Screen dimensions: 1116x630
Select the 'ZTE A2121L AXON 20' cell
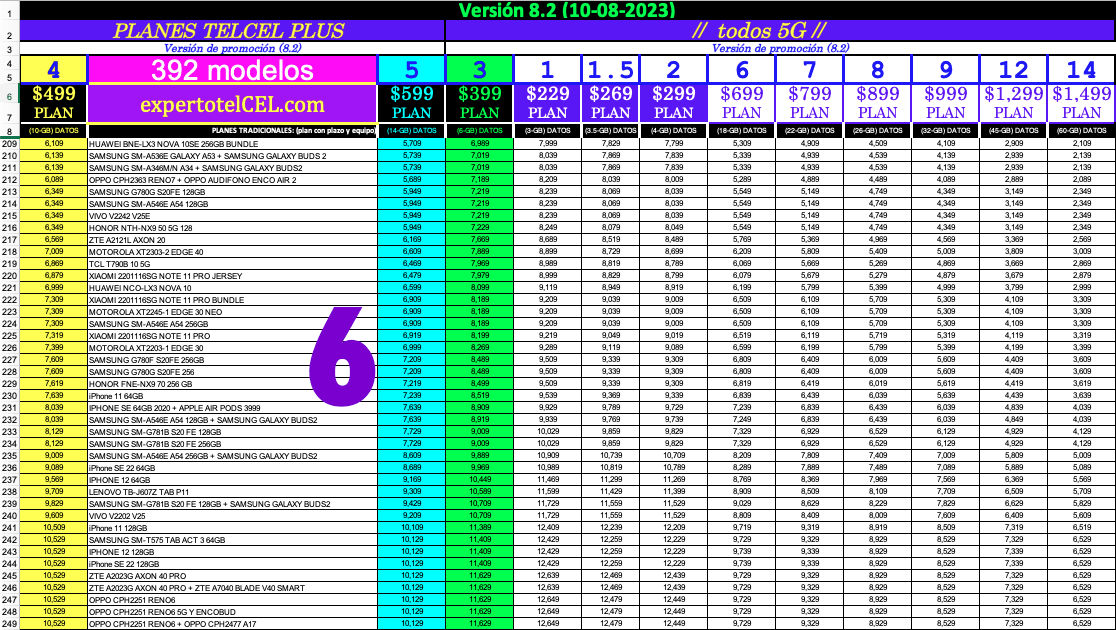click(232, 240)
